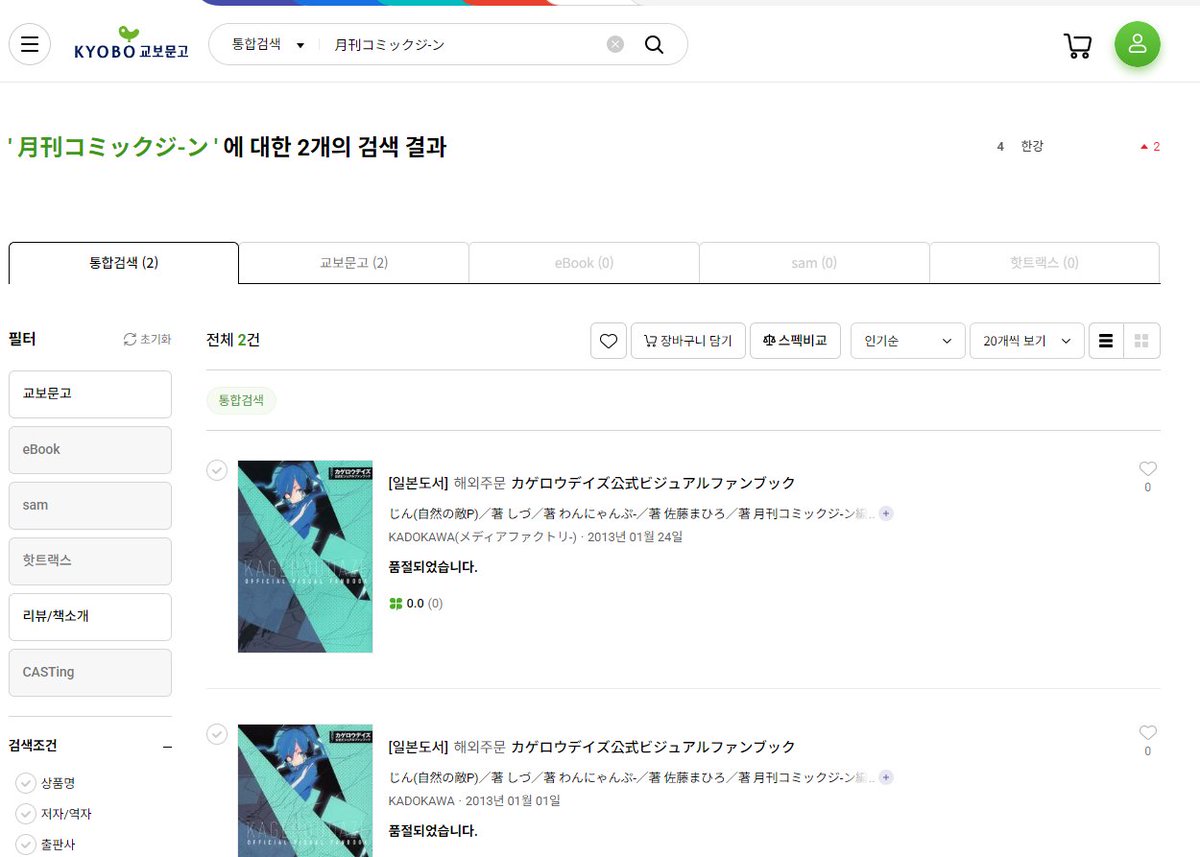Focus the search input field
Image resolution: width=1200 pixels, height=857 pixels.
coord(465,44)
